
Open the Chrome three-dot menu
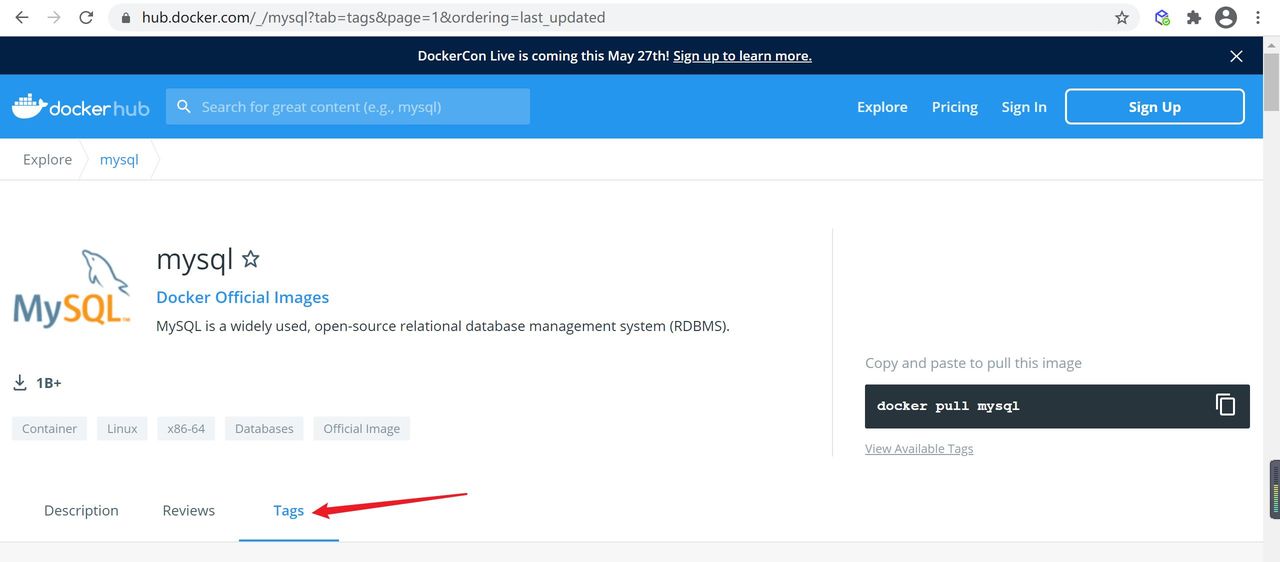[x=1258, y=17]
